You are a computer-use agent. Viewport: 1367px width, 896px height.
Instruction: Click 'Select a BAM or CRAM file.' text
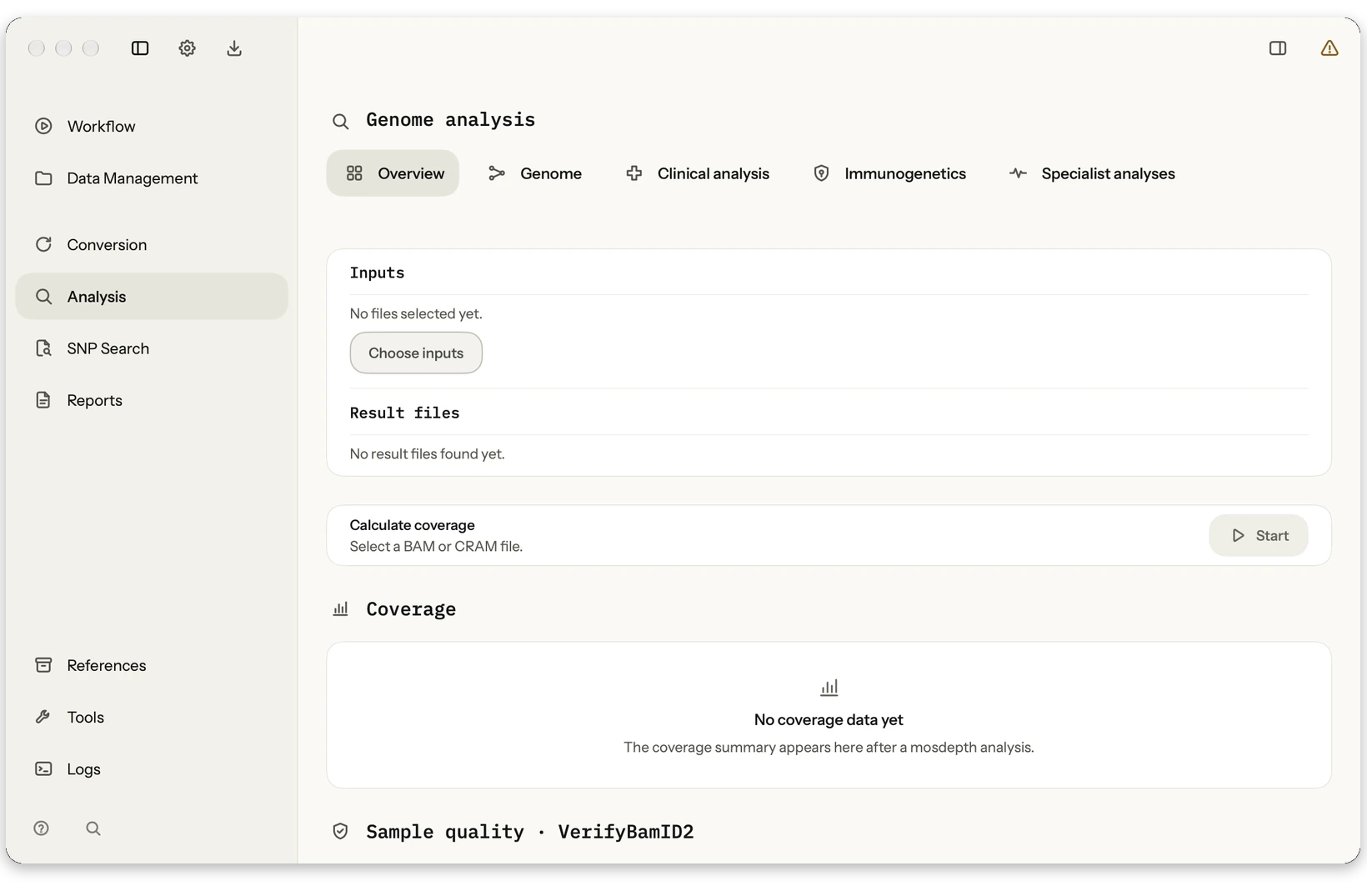pos(436,547)
